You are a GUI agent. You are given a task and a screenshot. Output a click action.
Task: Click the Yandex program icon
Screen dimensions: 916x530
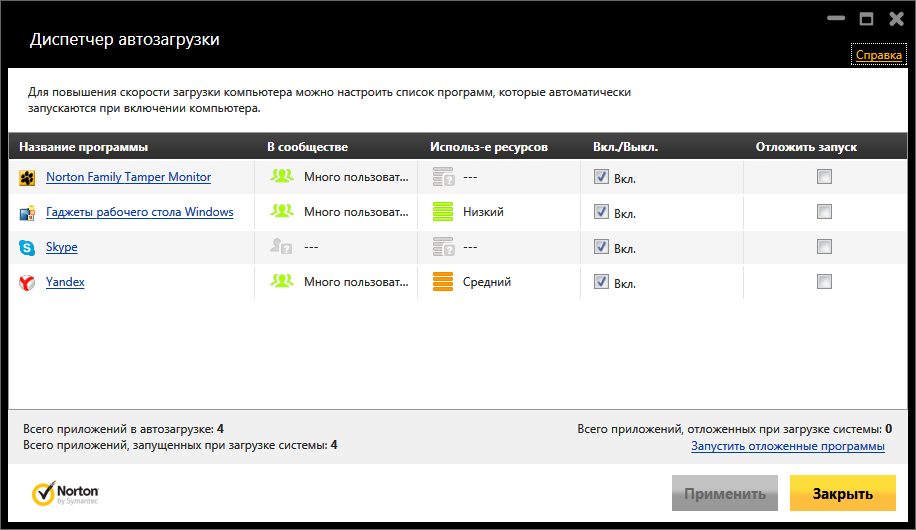click(27, 283)
